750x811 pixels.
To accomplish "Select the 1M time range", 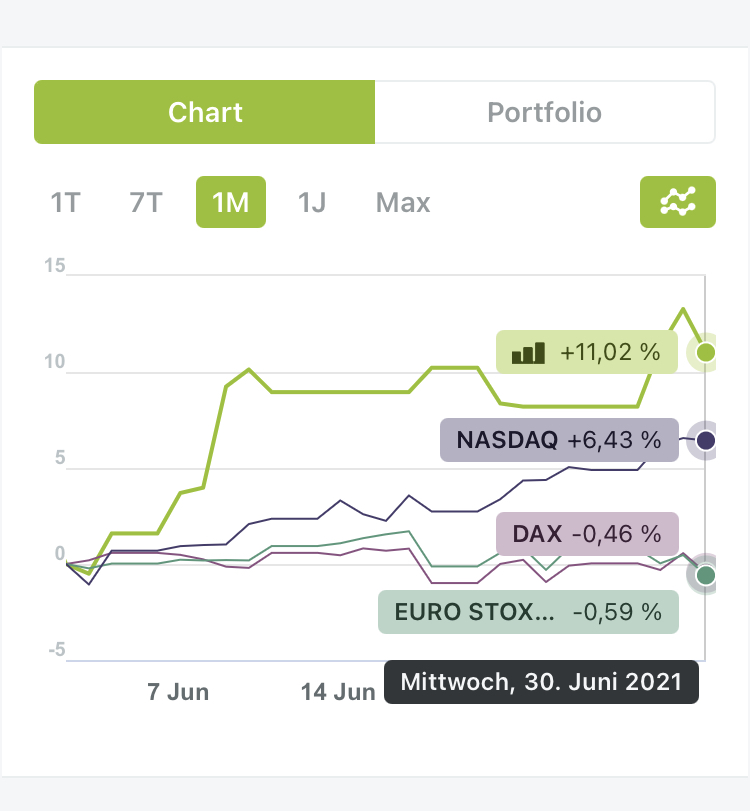I will pos(230,203).
